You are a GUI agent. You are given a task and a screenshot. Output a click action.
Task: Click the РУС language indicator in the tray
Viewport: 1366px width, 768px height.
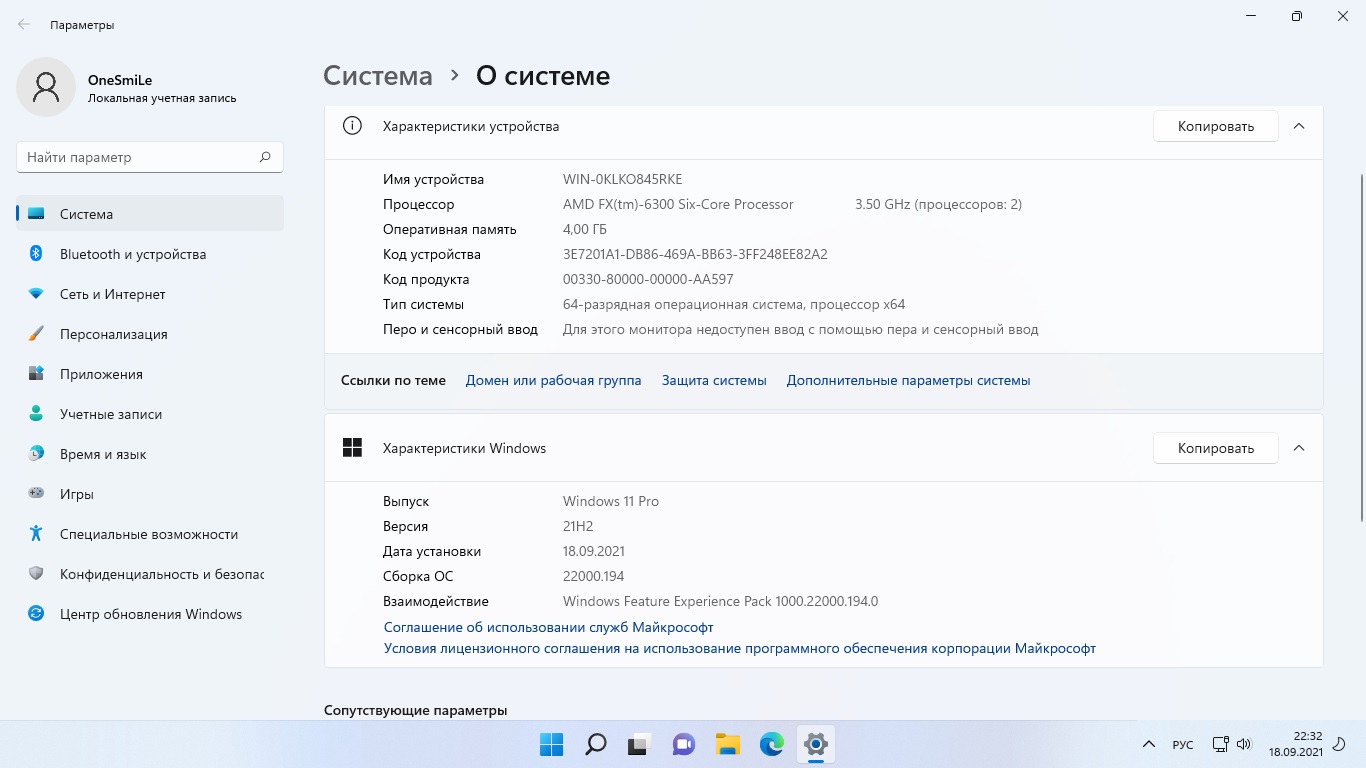1183,745
